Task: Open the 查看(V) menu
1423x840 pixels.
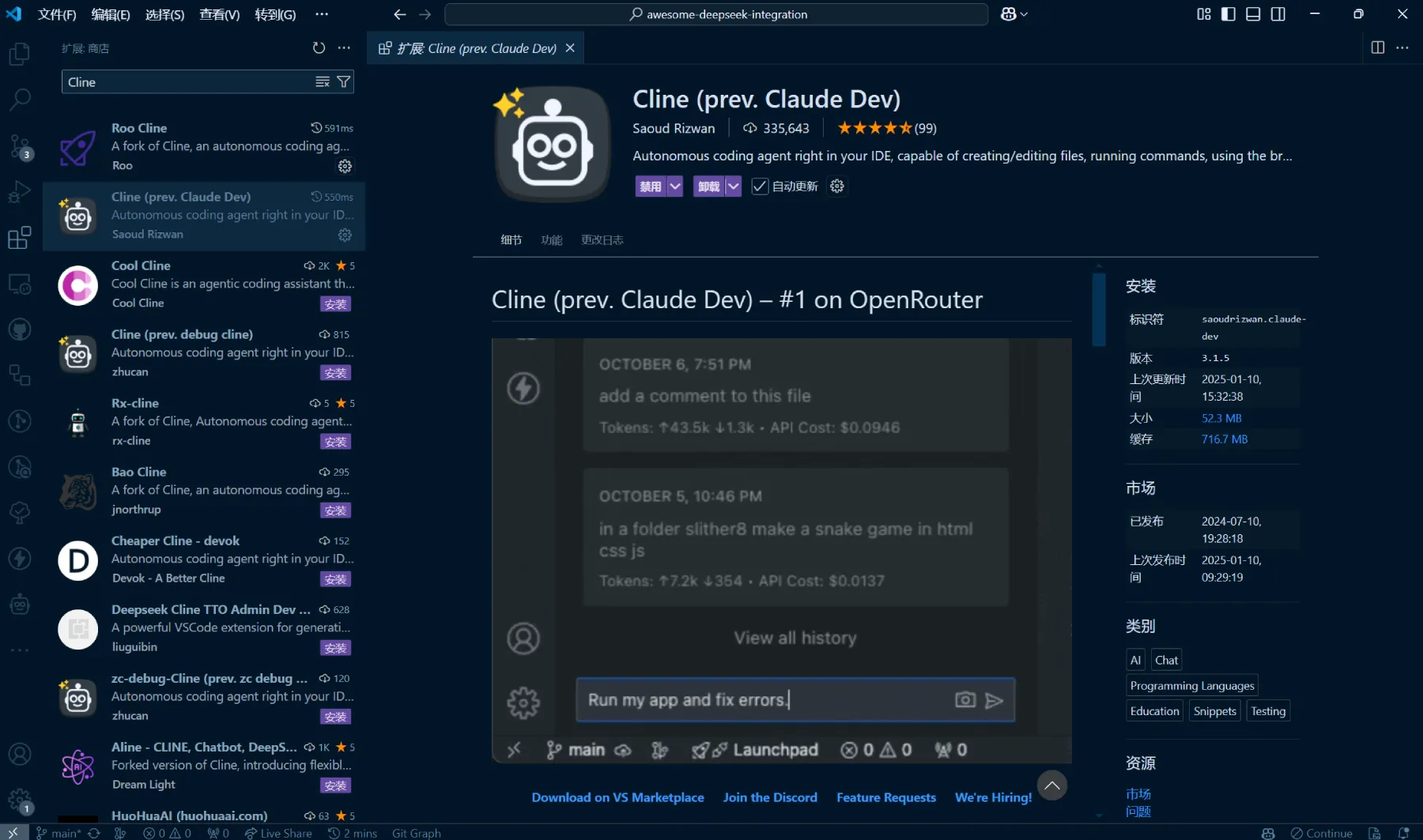Action: 219,13
